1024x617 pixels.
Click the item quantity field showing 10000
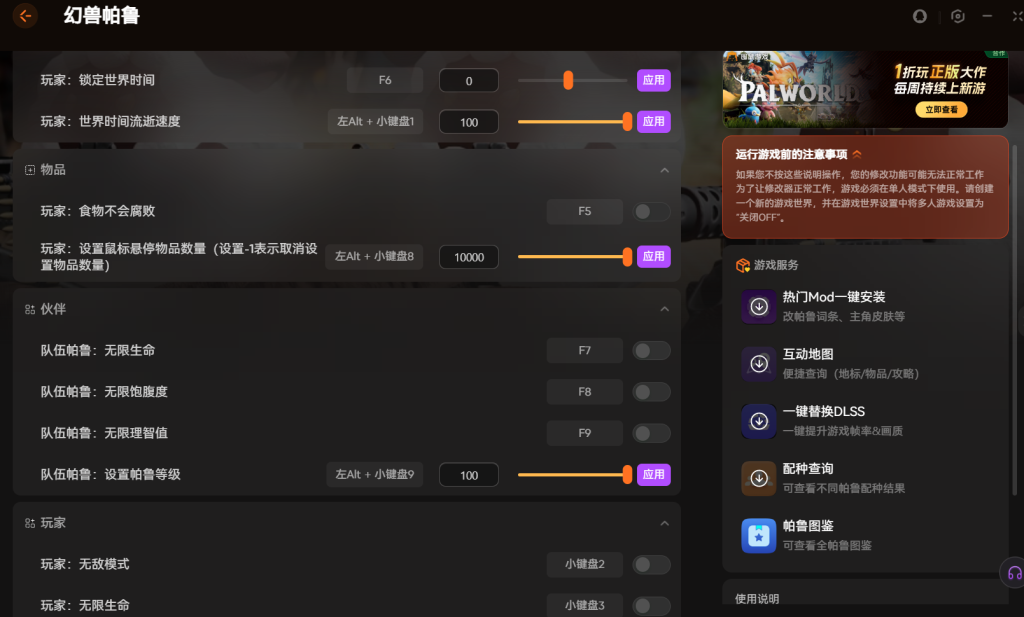click(x=468, y=257)
